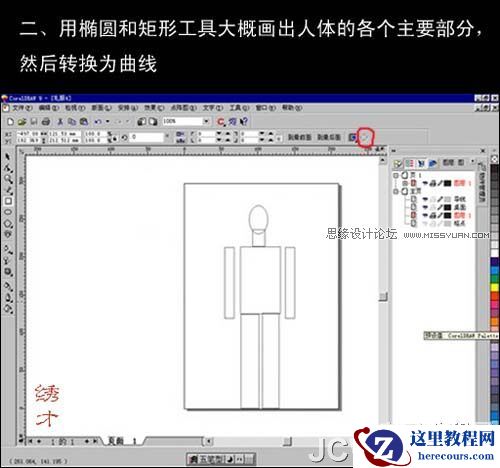Expand 图层 1 node under 页 1
This screenshot has width=500, height=468.
(x=405, y=183)
